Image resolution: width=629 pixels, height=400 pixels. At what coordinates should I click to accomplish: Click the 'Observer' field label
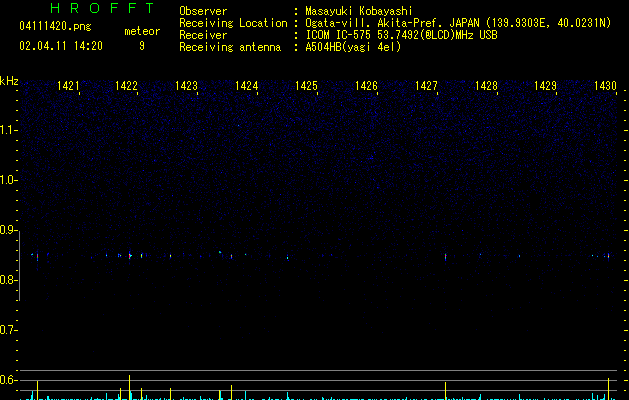[203, 11]
